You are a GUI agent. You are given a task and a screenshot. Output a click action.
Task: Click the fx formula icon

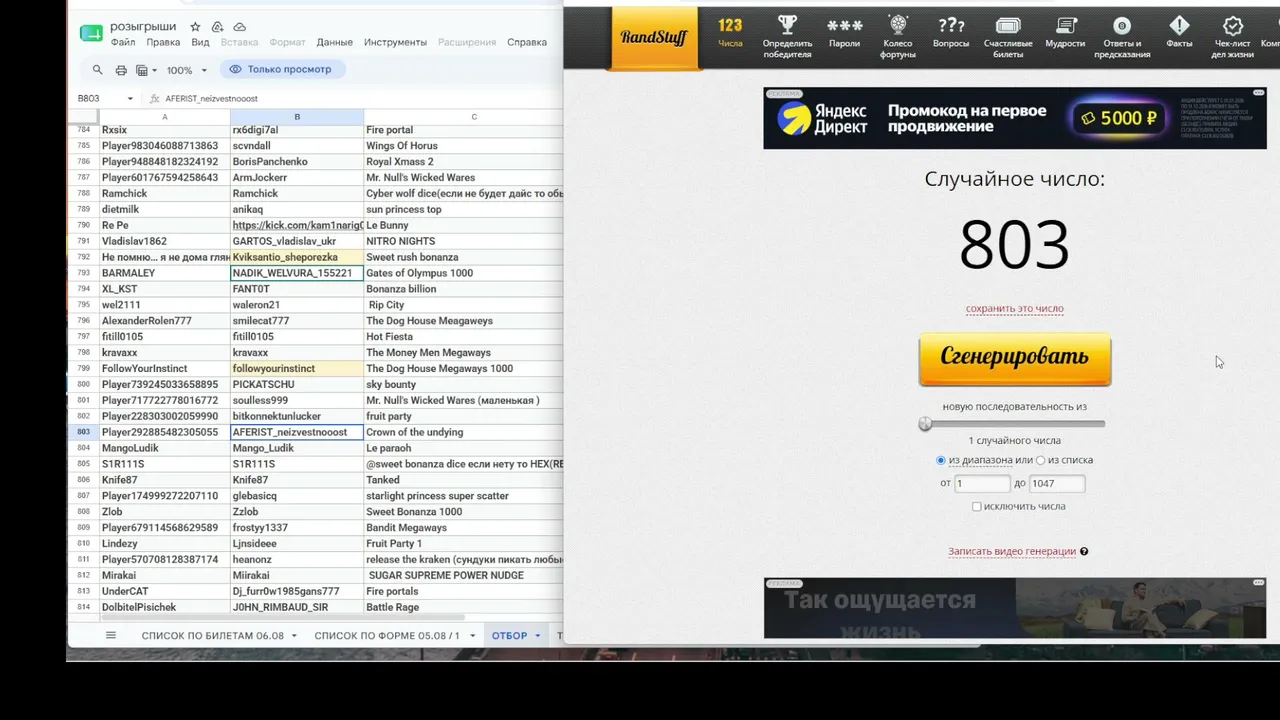point(155,99)
